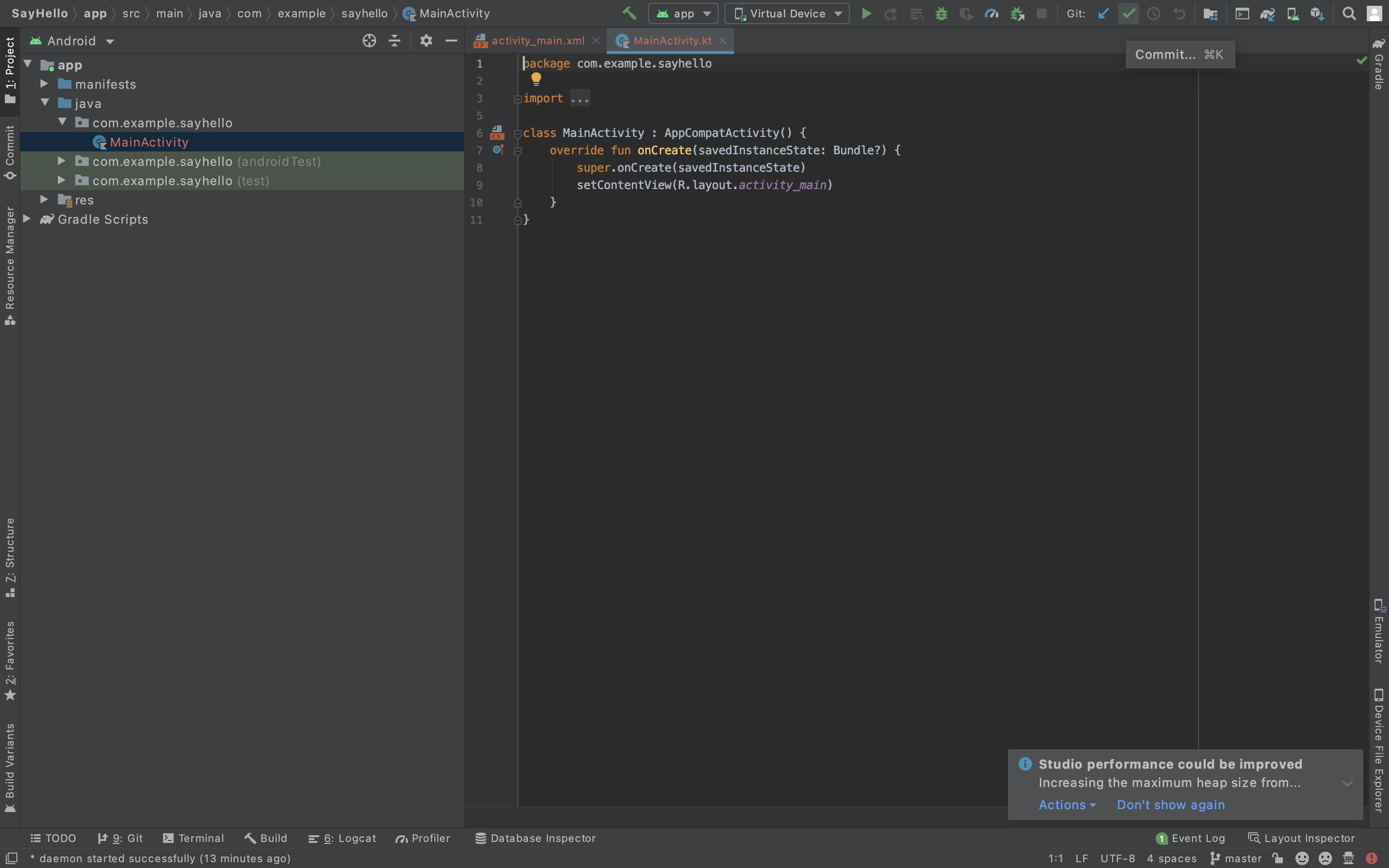Viewport: 1389px width, 868px height.
Task: Click the happy smiley feedback icon
Action: (1302, 858)
